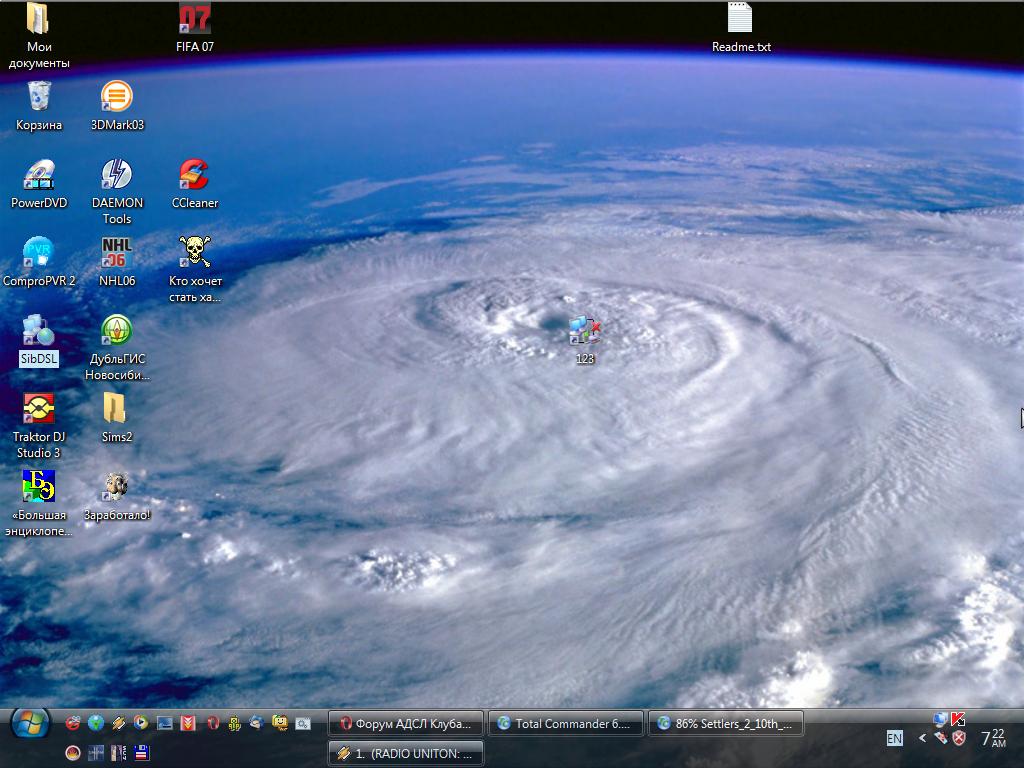
Task: Click the ДубльГИС Новосибирск icon
Action: coord(117,332)
